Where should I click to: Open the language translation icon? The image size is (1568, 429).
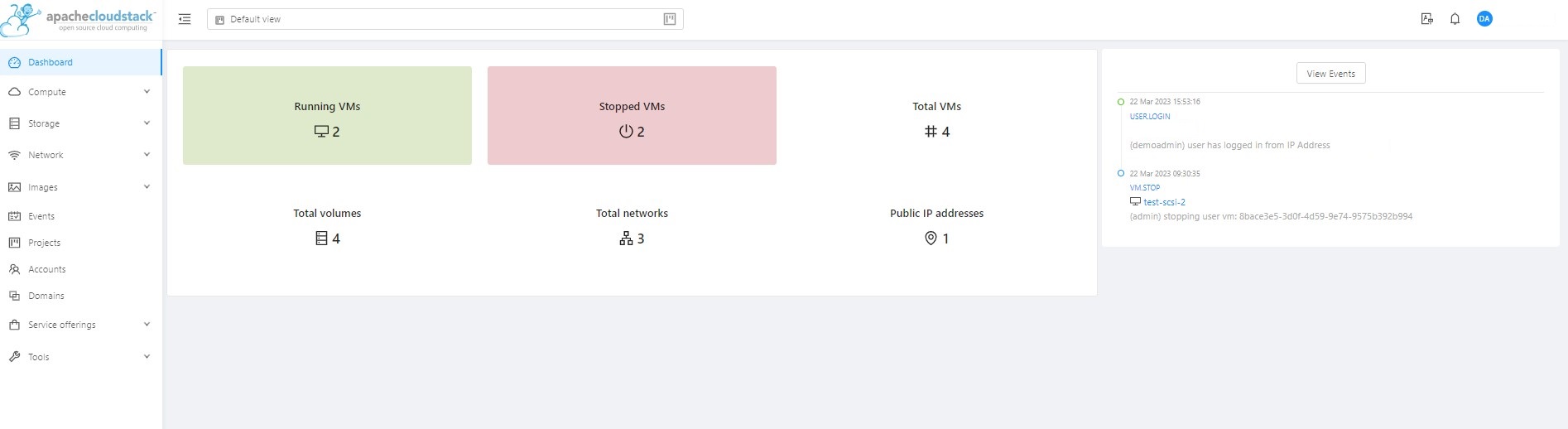1426,19
